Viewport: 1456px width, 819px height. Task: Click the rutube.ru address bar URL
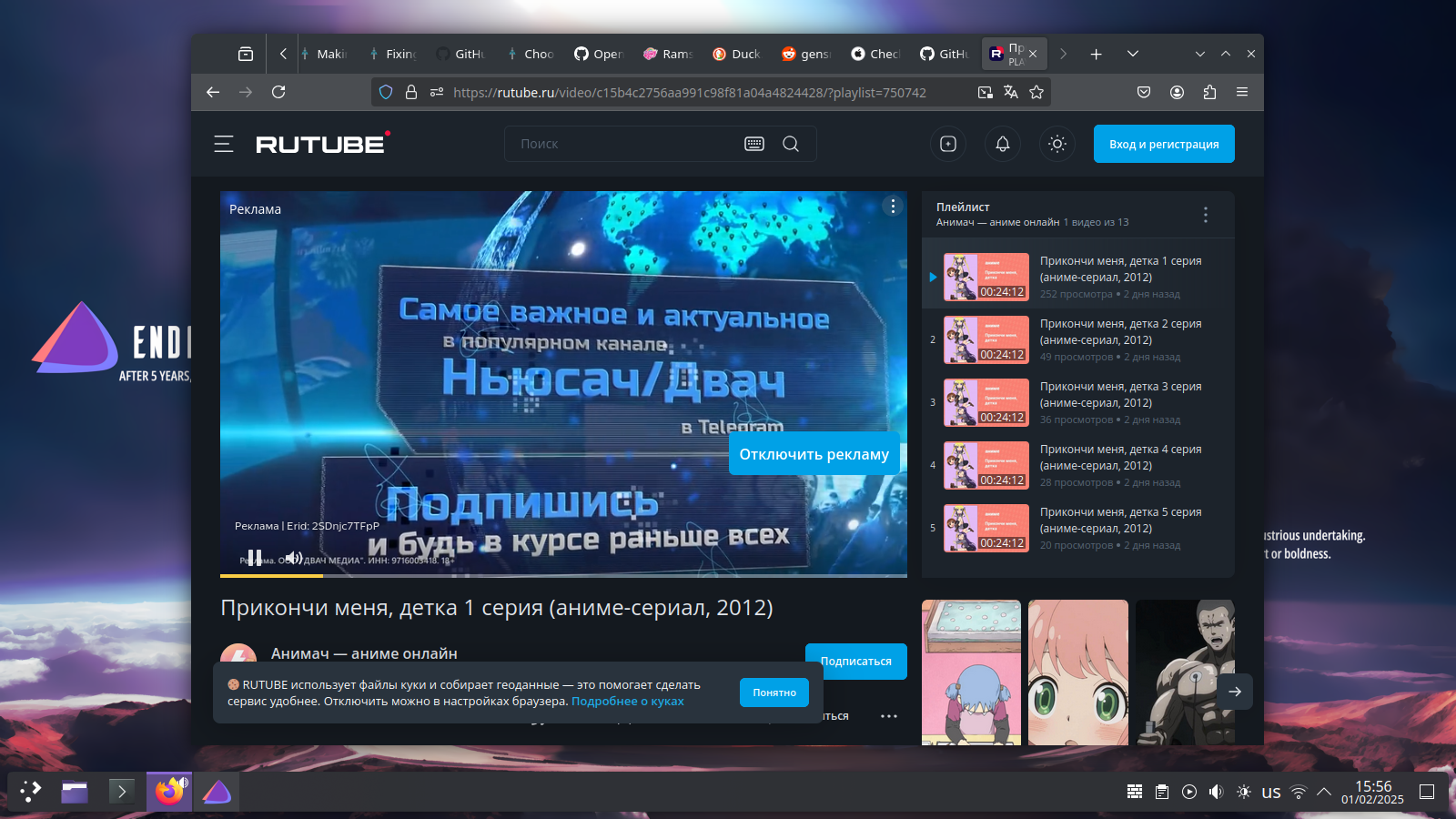click(x=690, y=92)
